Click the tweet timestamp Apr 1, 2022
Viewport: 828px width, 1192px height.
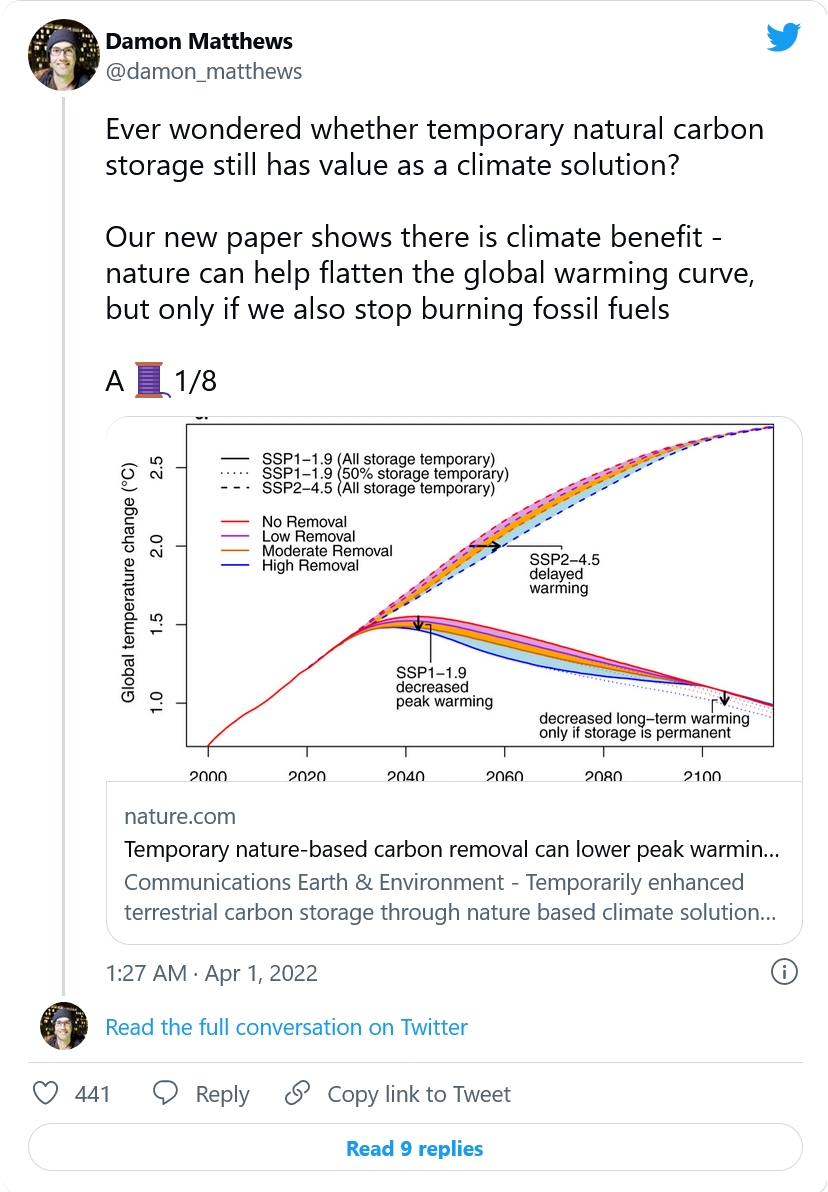(211, 973)
